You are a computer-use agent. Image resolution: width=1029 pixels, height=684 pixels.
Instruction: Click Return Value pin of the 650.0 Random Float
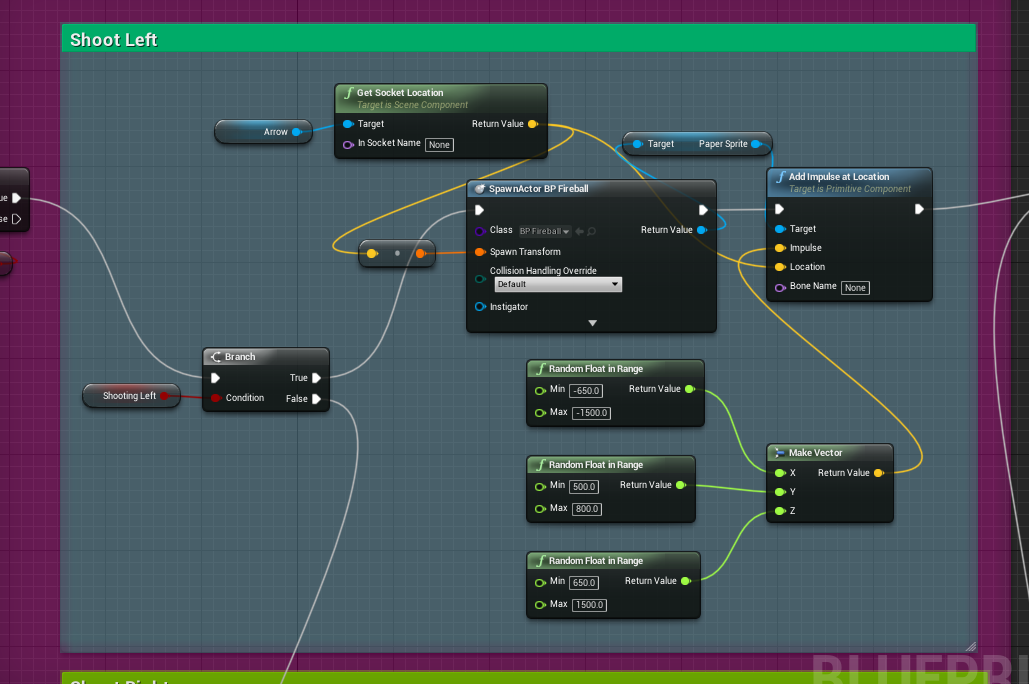point(686,581)
